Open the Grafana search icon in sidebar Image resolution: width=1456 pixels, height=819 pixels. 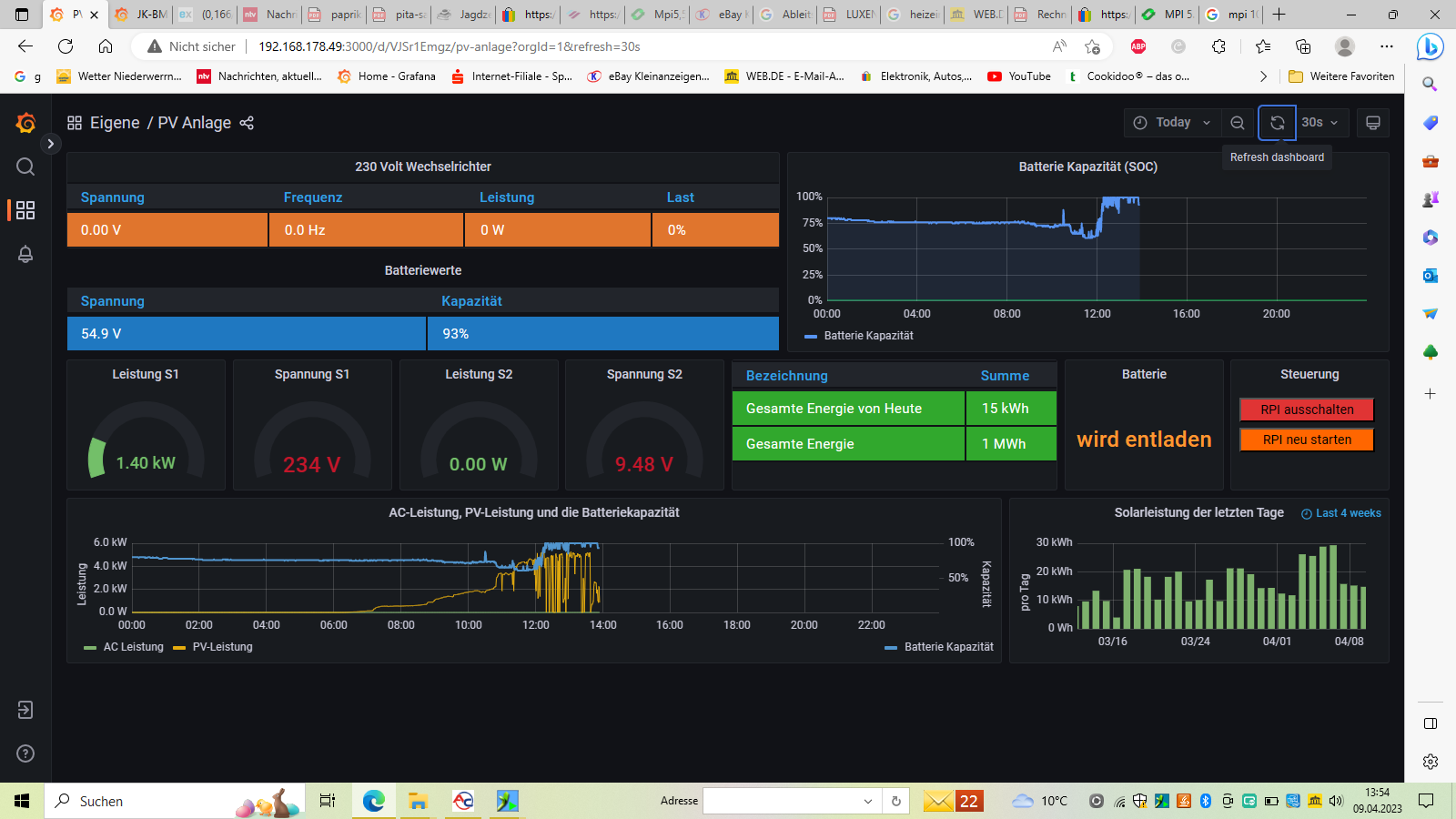pyautogui.click(x=25, y=167)
